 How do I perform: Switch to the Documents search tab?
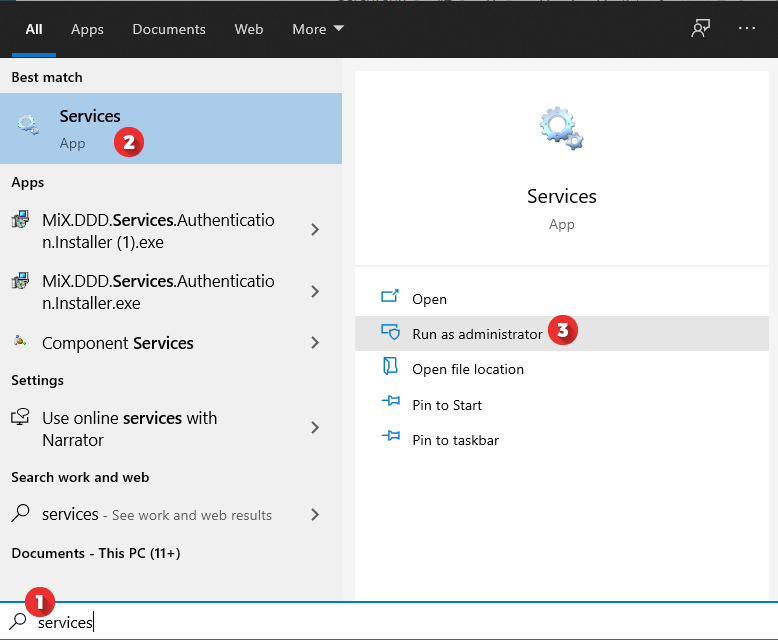(x=169, y=29)
